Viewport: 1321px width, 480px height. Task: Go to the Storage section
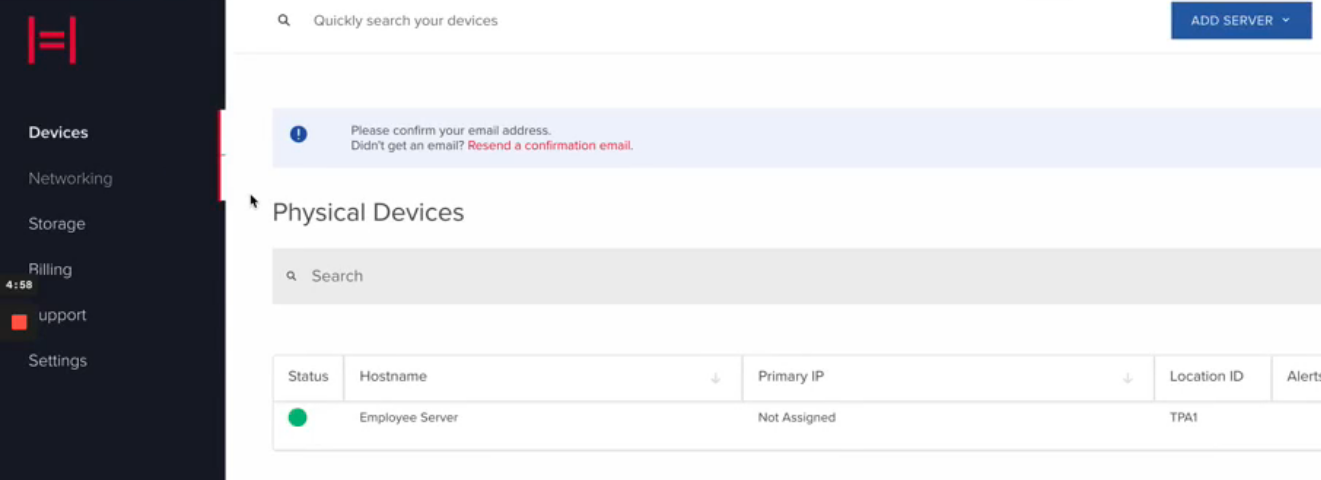(x=57, y=224)
